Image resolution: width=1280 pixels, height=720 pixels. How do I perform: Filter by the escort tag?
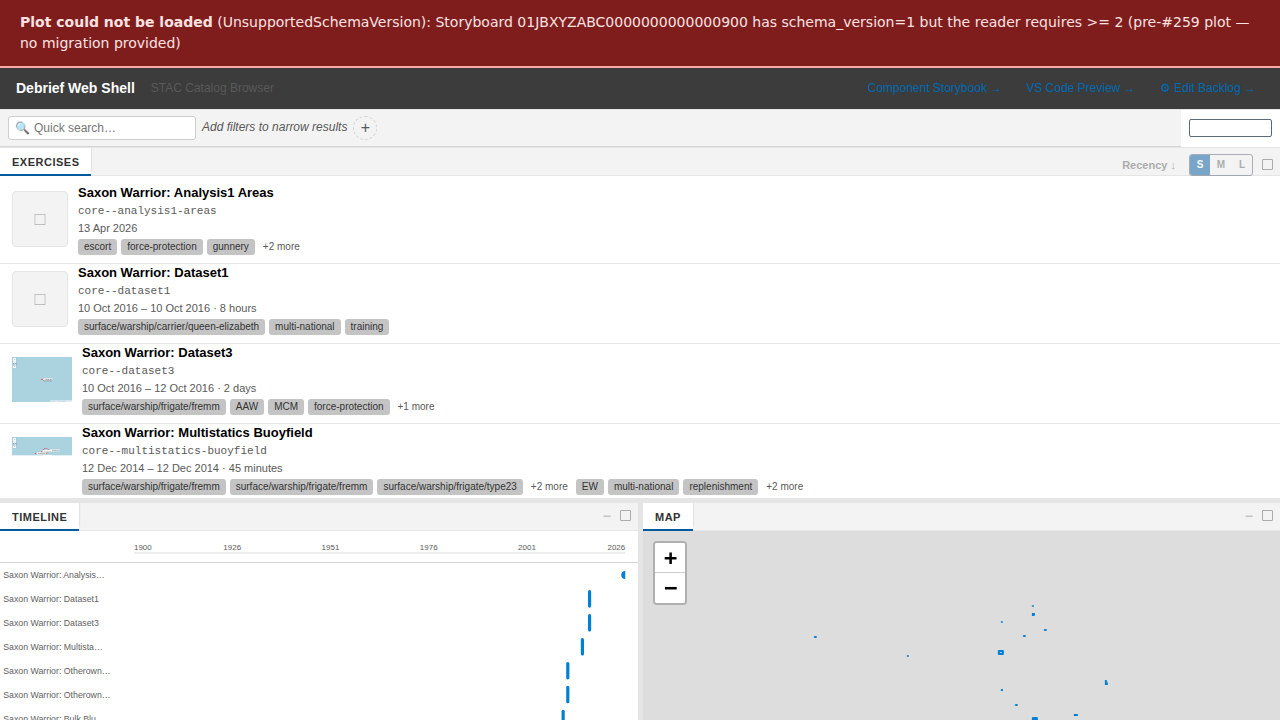pos(98,247)
